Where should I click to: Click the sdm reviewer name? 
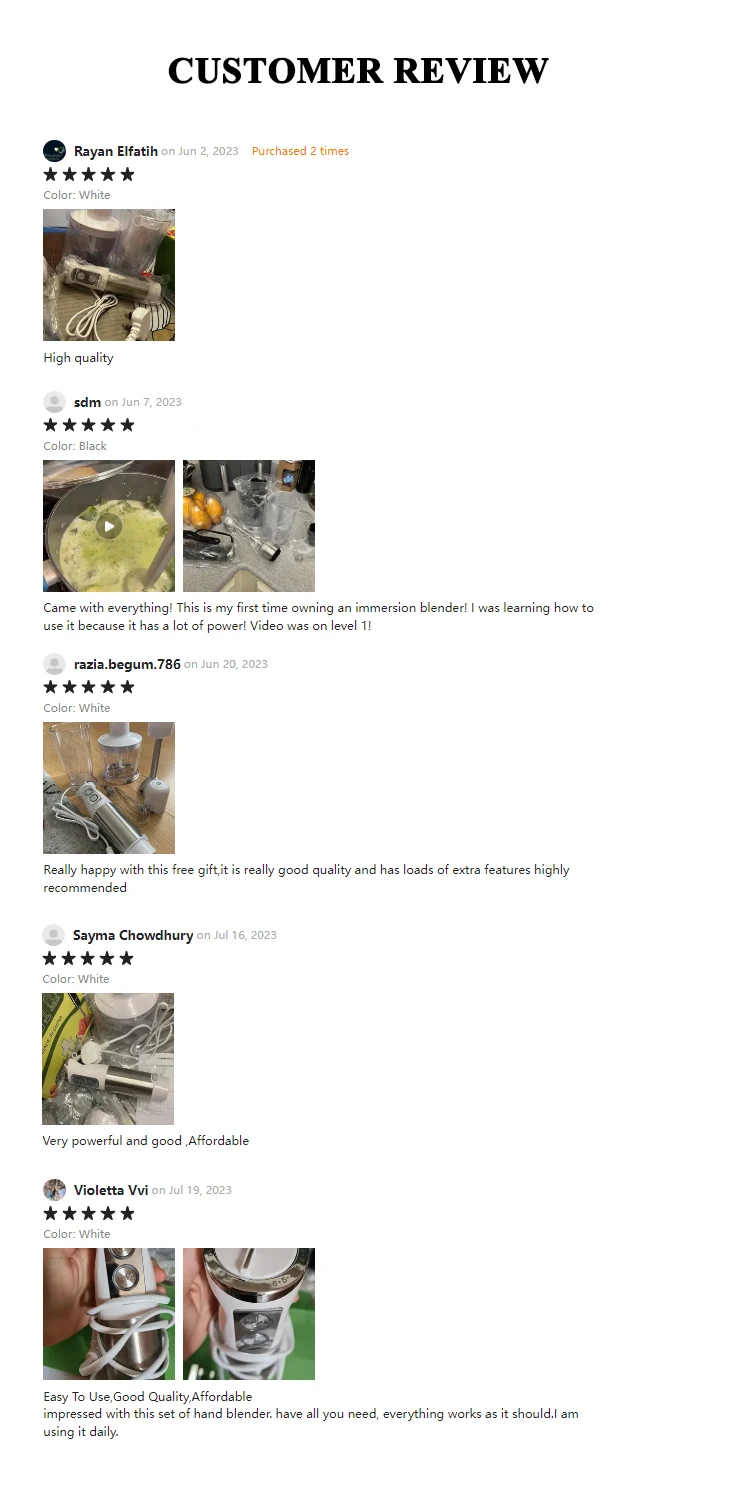(87, 402)
